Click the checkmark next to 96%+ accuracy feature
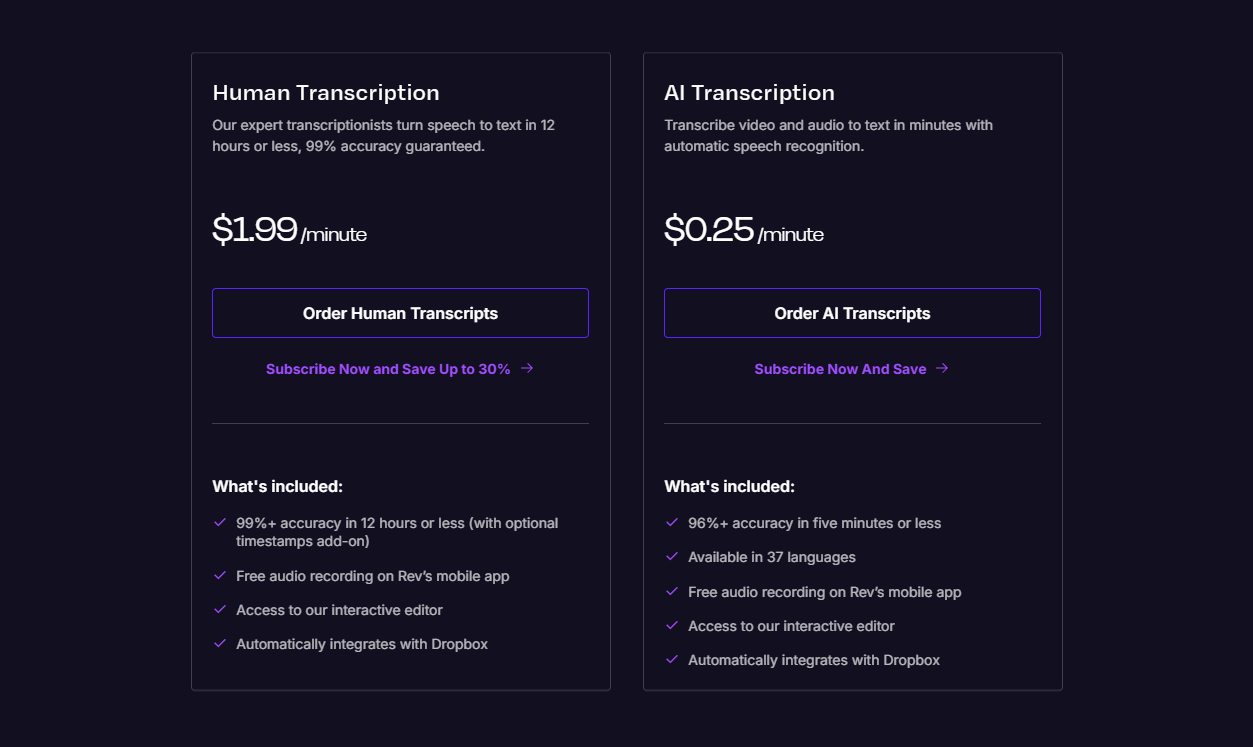The image size is (1253, 747). tap(671, 522)
